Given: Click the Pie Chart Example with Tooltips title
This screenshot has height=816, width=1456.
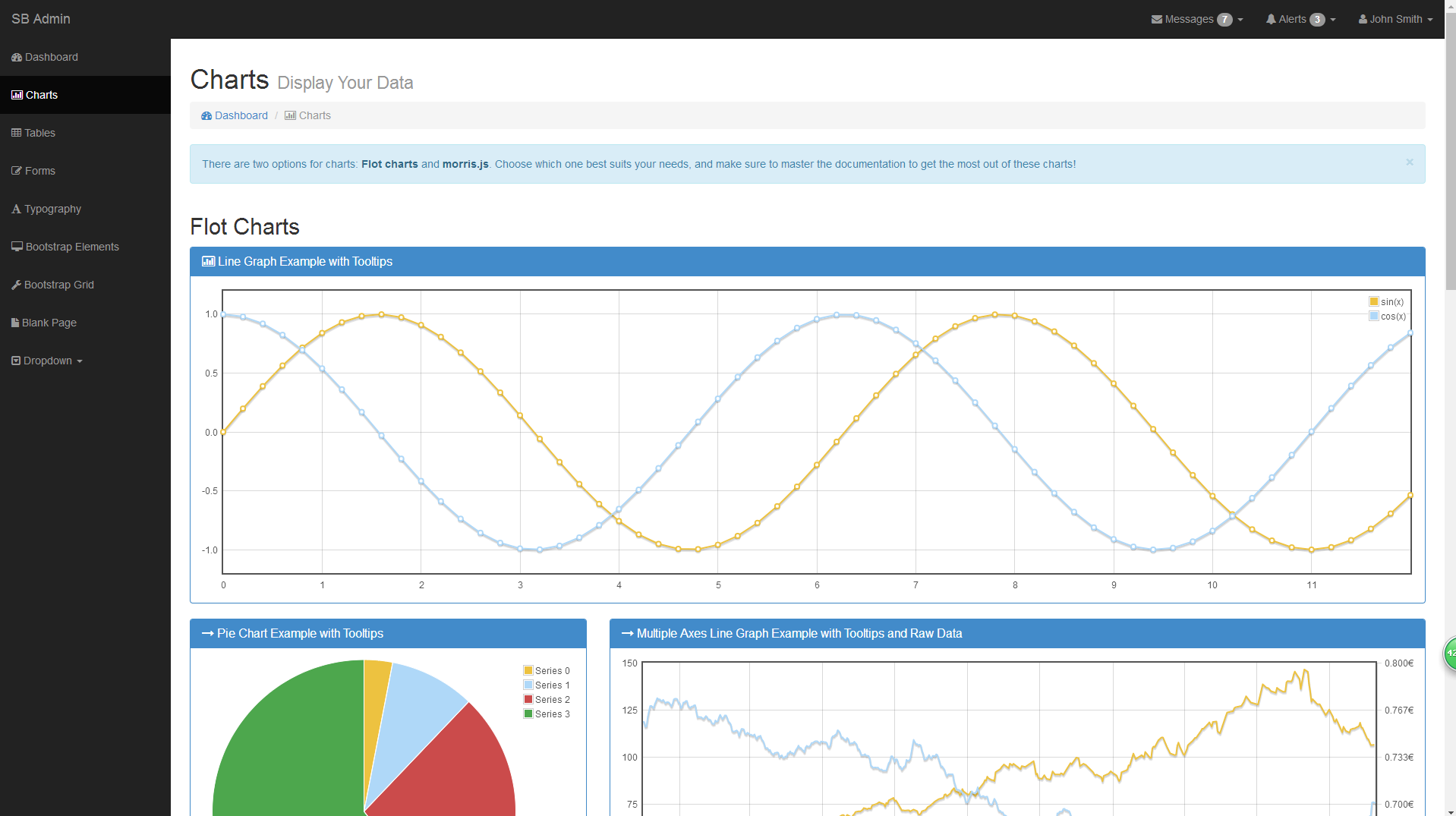Looking at the screenshot, I should coord(300,633).
